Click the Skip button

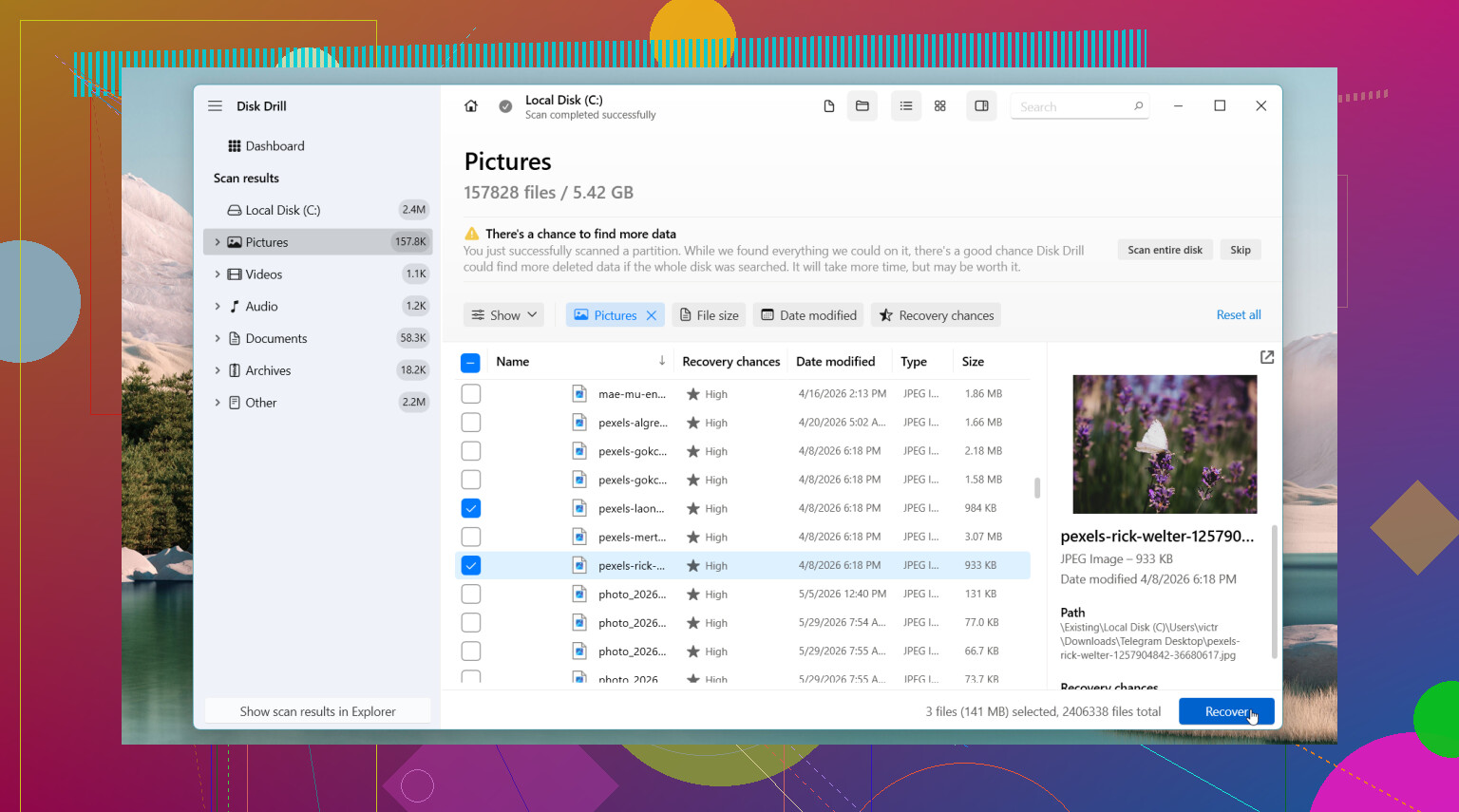click(1241, 250)
